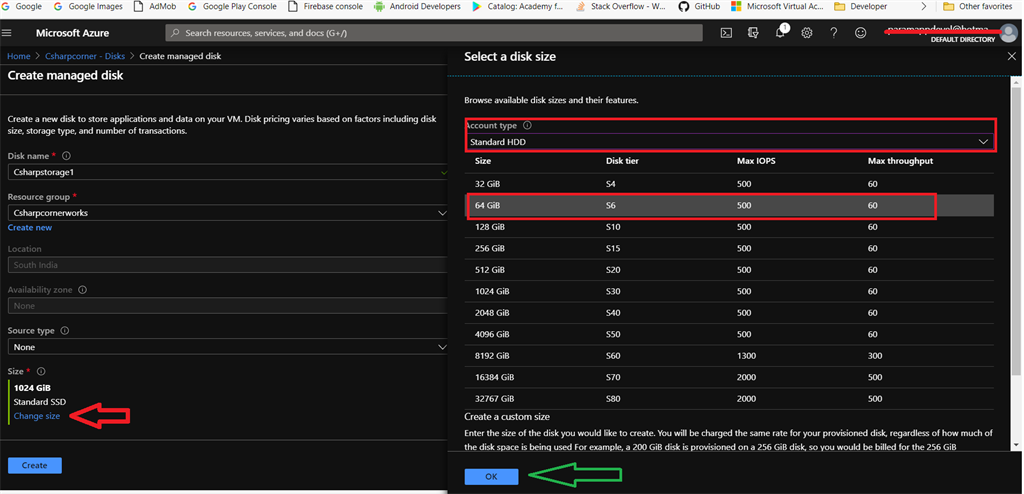Open the Azure portal hamburger menu

[x=7, y=33]
